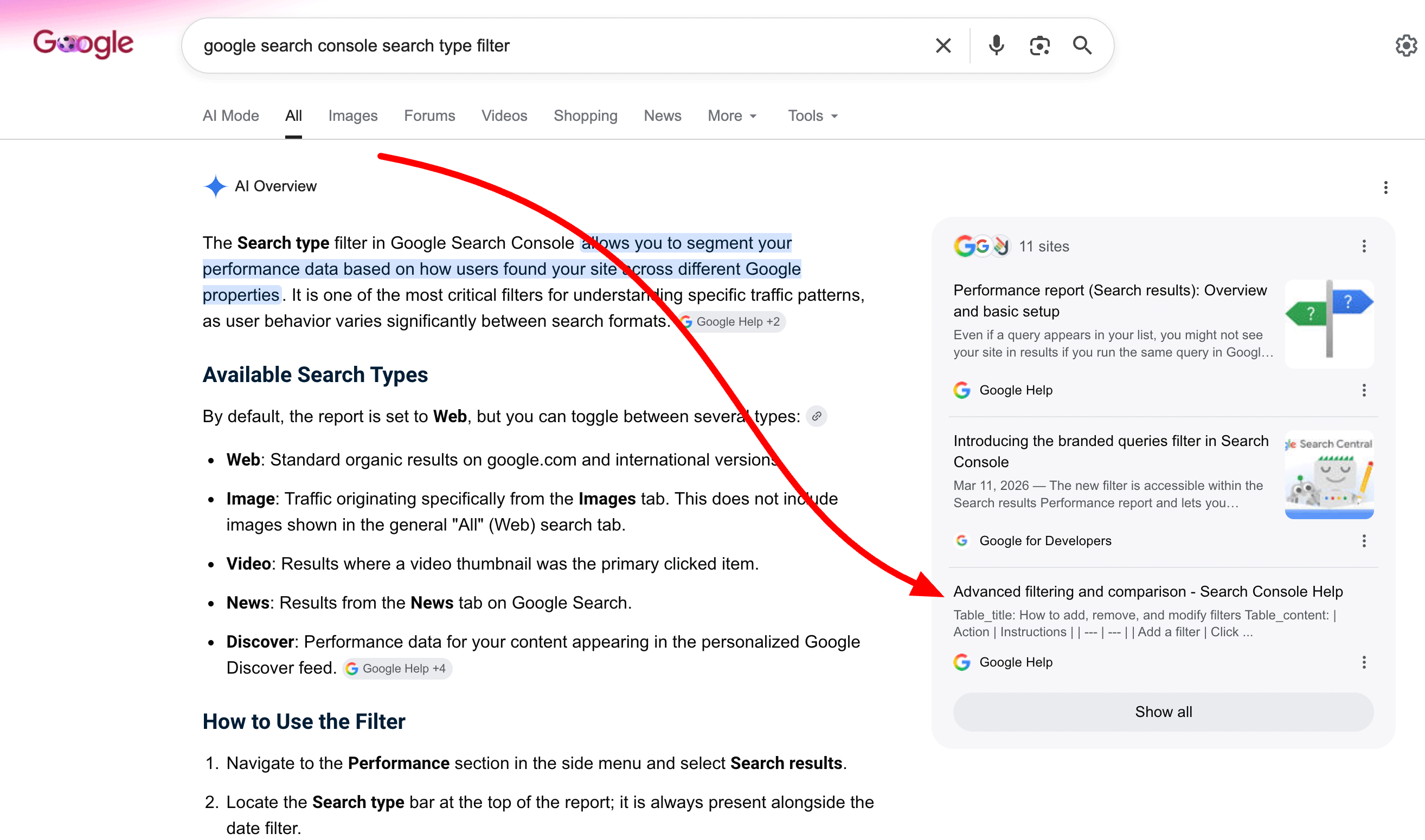Switch to Videos tab

pyautogui.click(x=504, y=115)
